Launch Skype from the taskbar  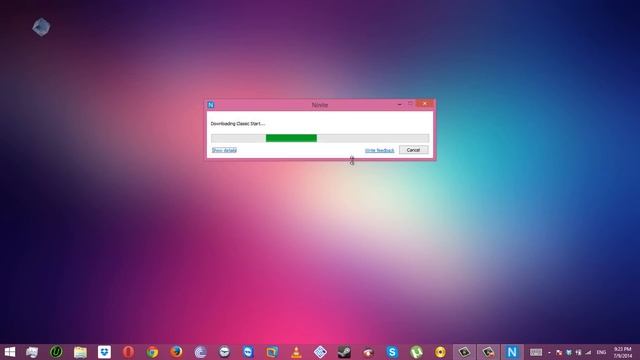tap(392, 352)
